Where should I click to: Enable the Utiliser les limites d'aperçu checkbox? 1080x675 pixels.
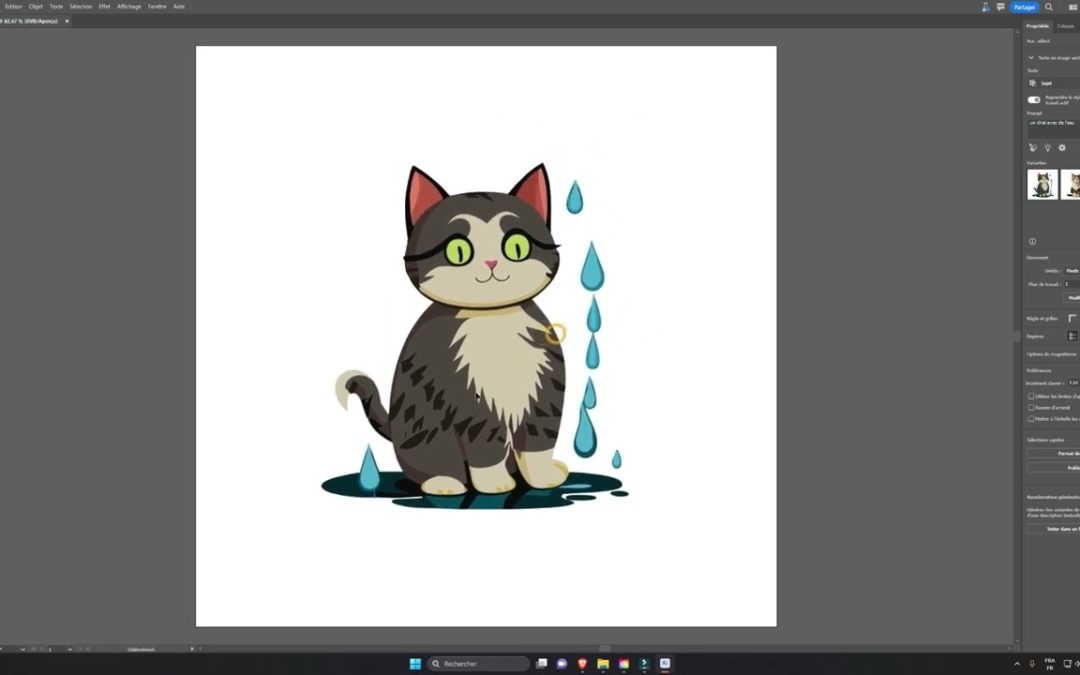click(x=1031, y=396)
